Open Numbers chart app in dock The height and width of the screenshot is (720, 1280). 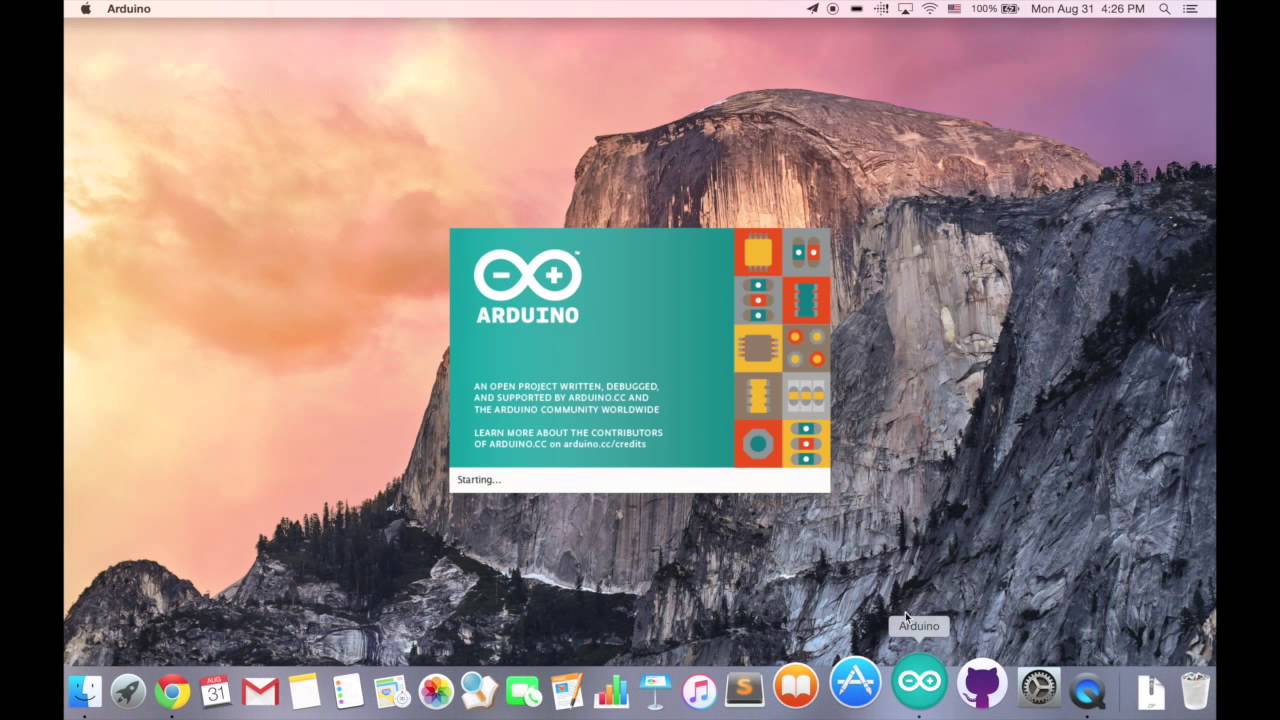[611, 691]
